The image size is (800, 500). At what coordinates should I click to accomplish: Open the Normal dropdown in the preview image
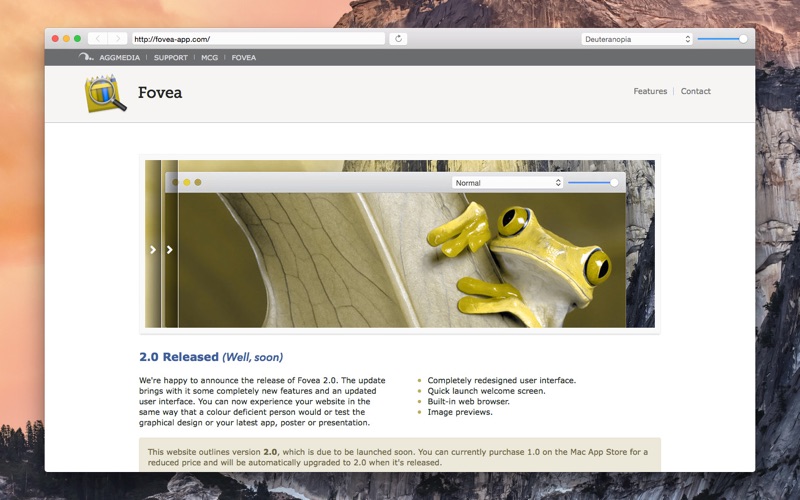pos(507,183)
